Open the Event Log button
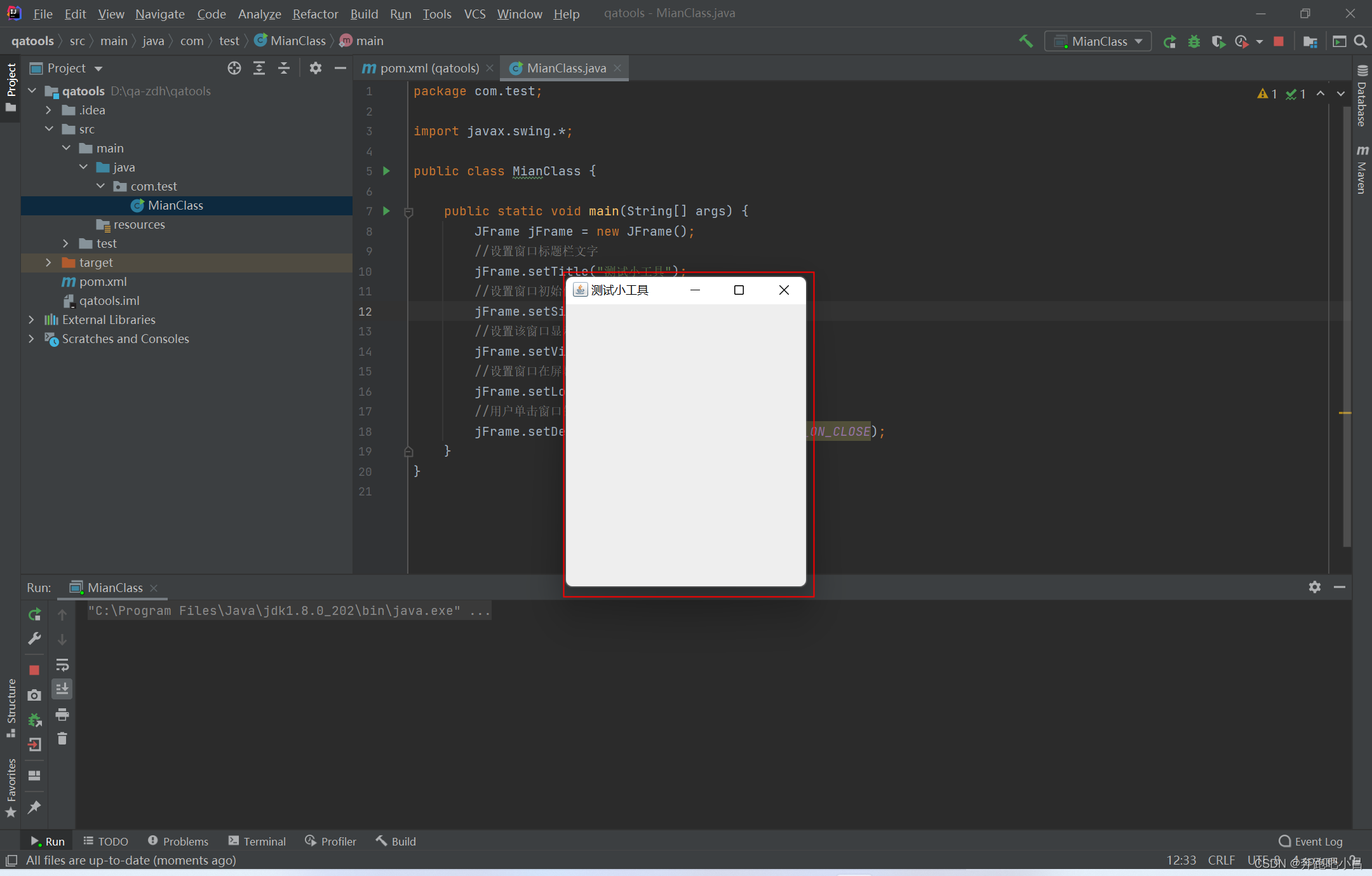Screen dimensions: 1372x876 tap(1310, 841)
